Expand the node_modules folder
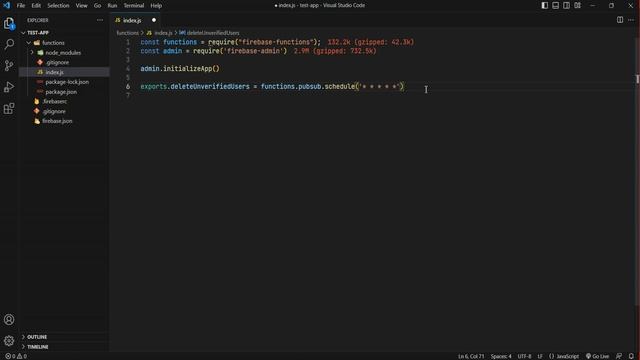640x360 pixels. click(x=63, y=53)
